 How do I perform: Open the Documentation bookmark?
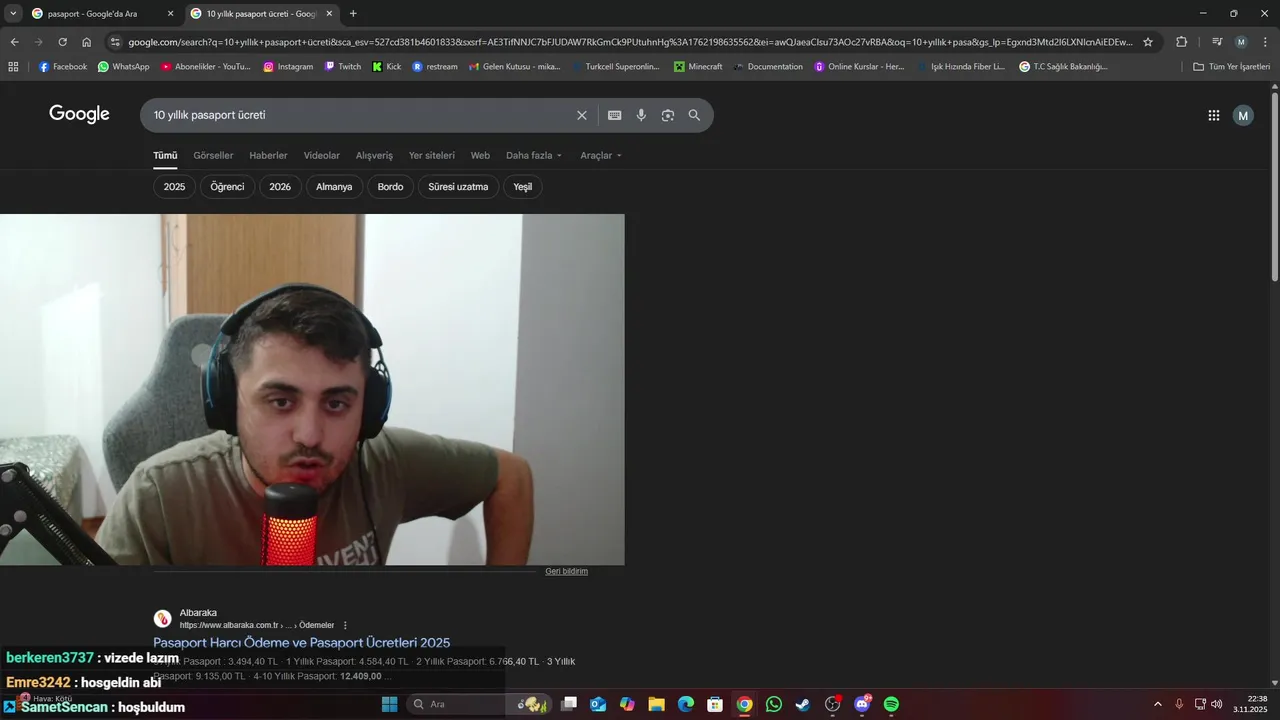click(x=767, y=67)
